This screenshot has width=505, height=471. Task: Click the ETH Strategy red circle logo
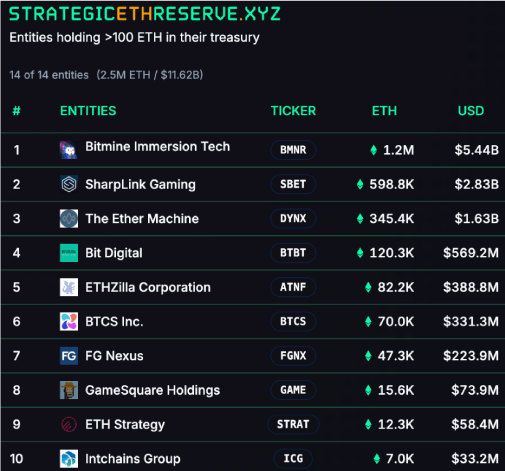[69, 424]
